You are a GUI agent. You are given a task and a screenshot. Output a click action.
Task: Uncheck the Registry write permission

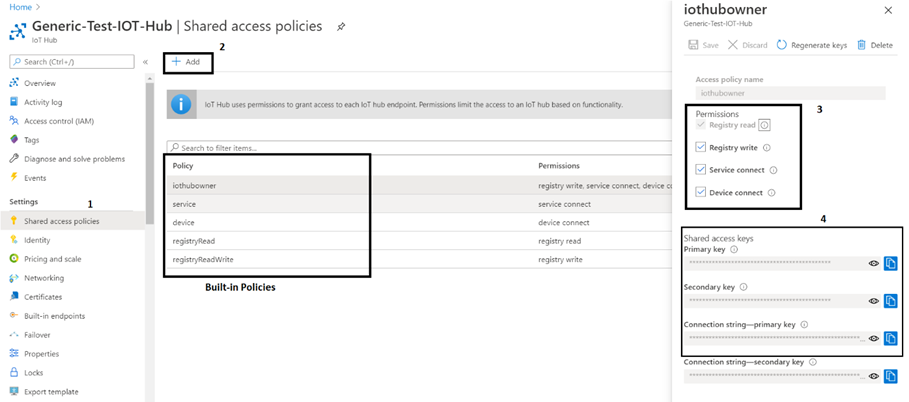(700, 147)
